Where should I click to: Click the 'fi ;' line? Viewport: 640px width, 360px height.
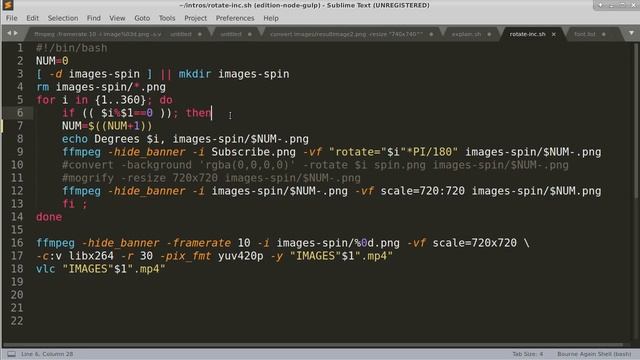(x=75, y=204)
